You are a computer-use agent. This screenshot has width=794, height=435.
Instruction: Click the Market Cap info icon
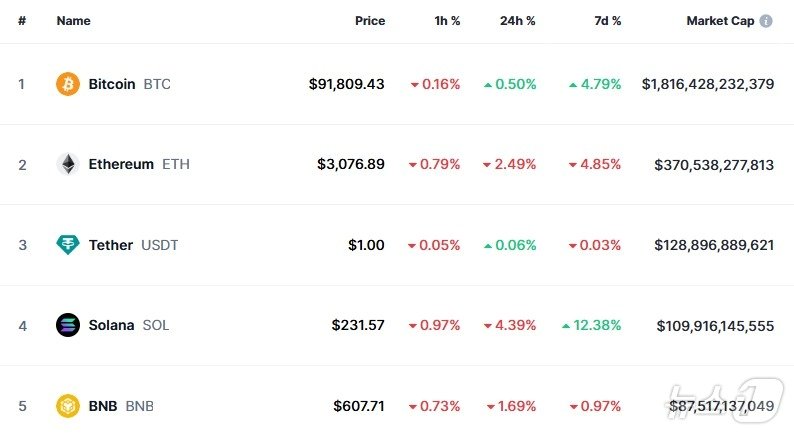tap(766, 21)
